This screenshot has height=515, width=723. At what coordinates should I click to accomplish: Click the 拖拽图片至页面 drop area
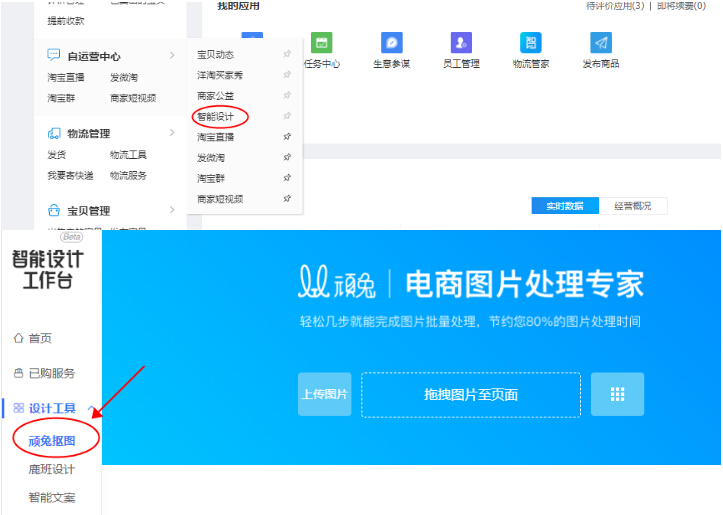pos(471,394)
